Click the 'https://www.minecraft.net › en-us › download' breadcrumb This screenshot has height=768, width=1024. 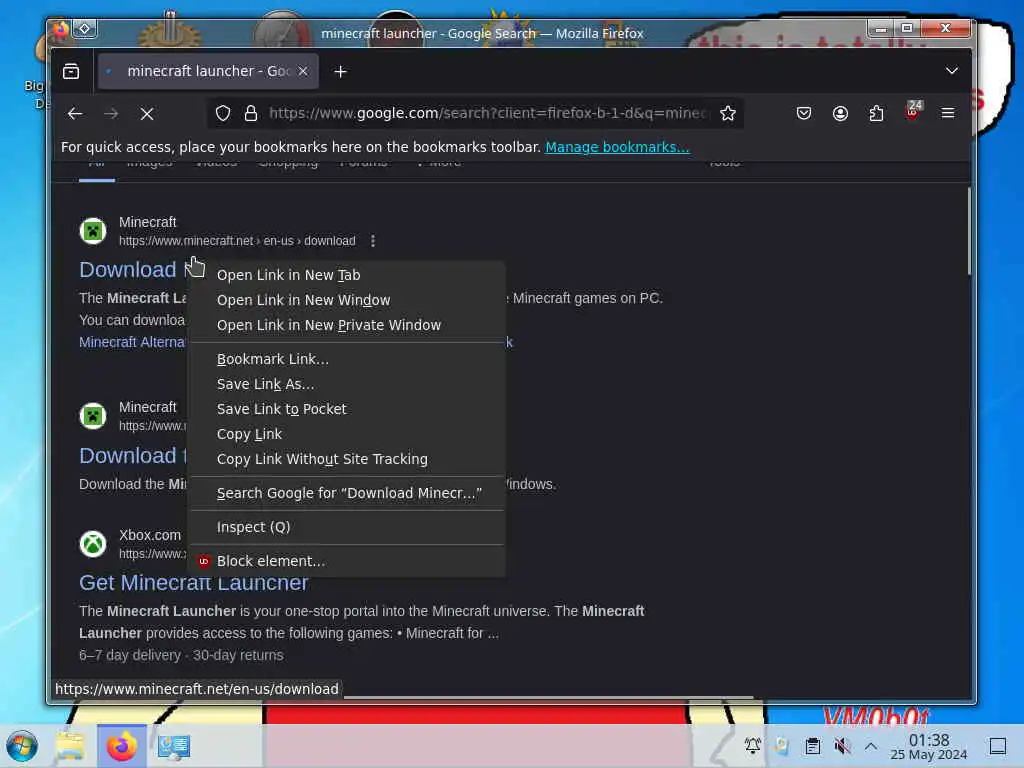[237, 241]
